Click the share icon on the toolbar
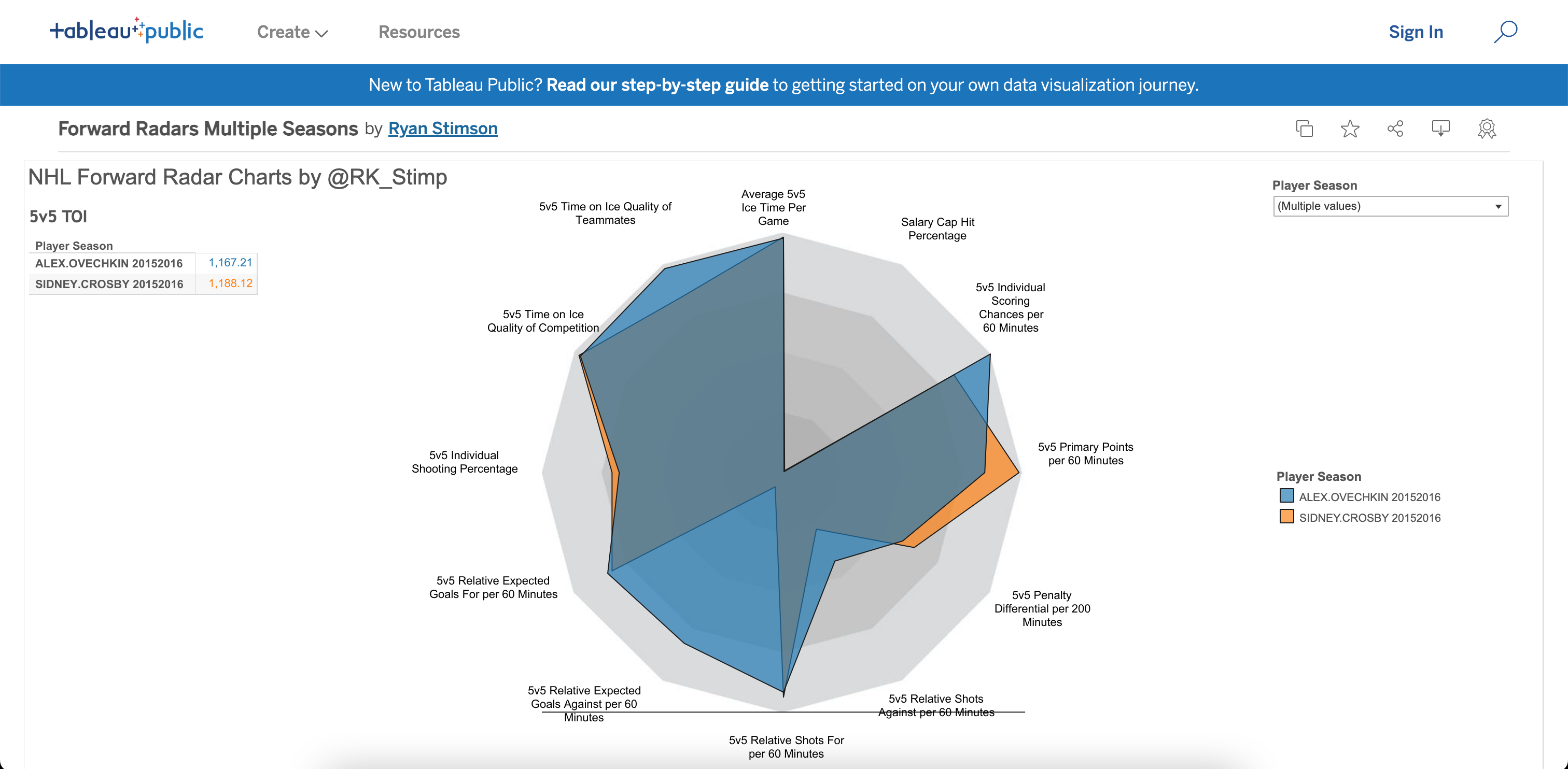The width and height of the screenshot is (1568, 769). coord(1396,128)
